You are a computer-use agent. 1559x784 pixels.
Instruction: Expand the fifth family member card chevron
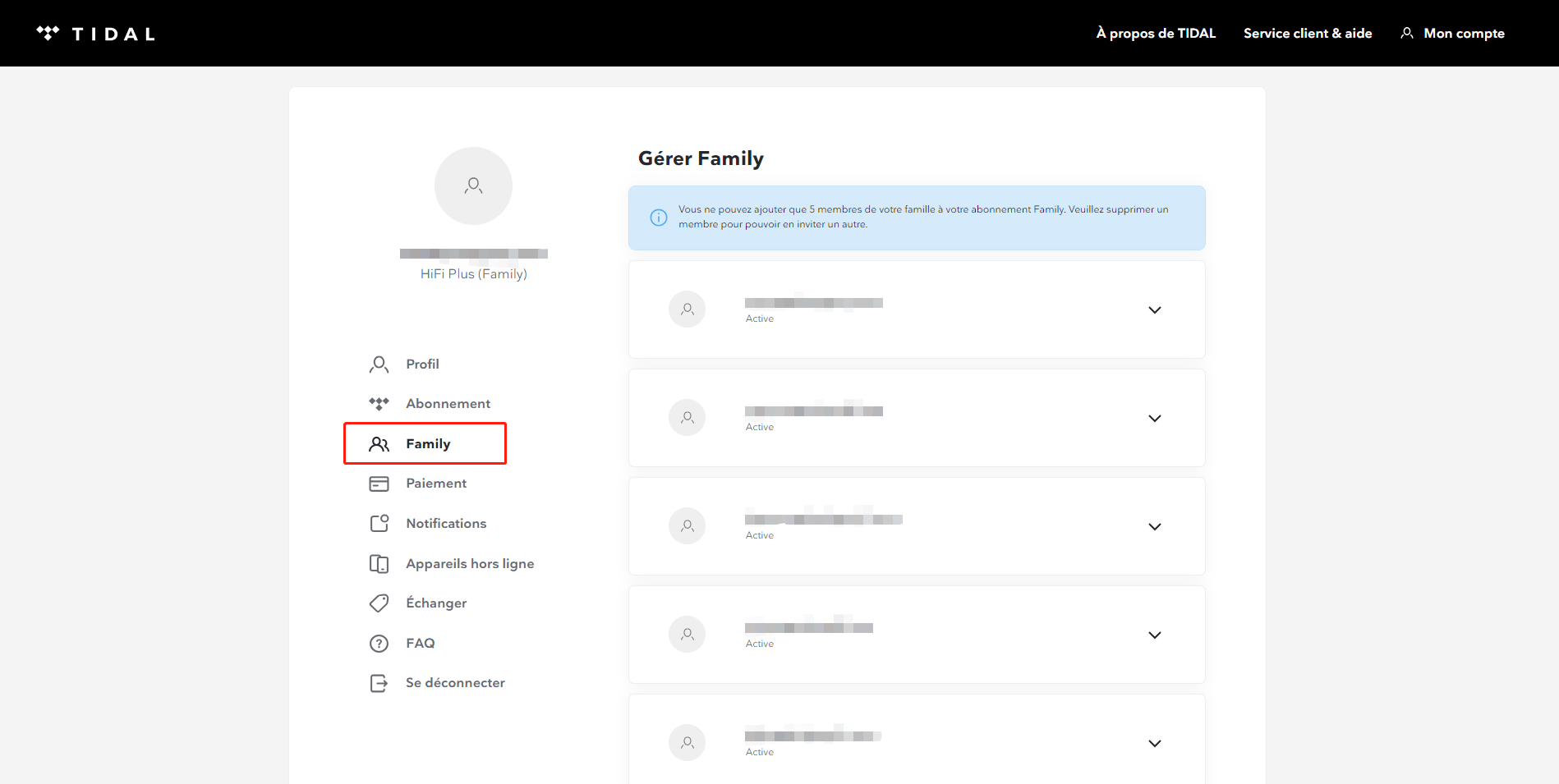[1155, 744]
